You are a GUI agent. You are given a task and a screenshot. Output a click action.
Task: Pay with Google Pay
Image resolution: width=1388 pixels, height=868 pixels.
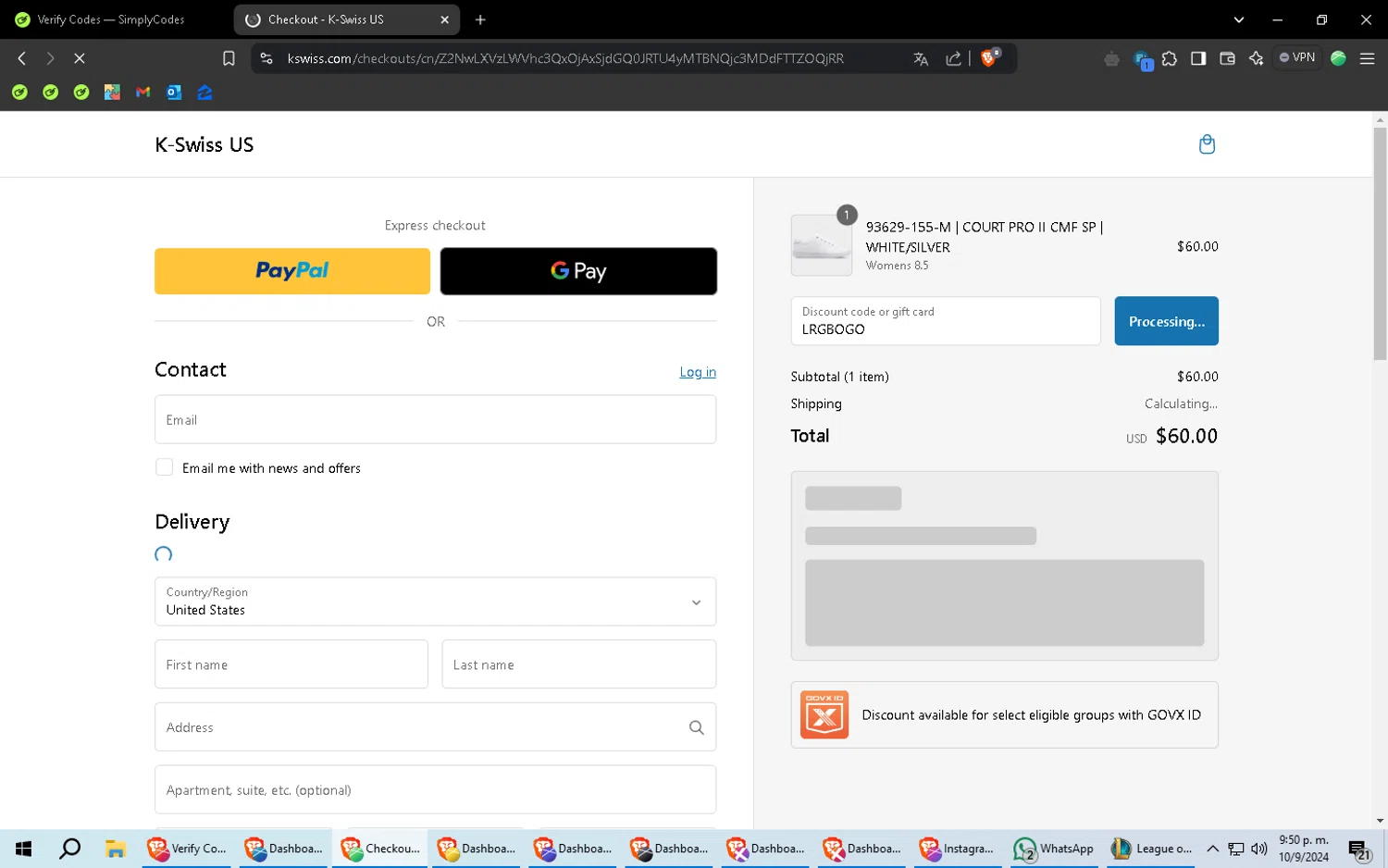pyautogui.click(x=578, y=271)
